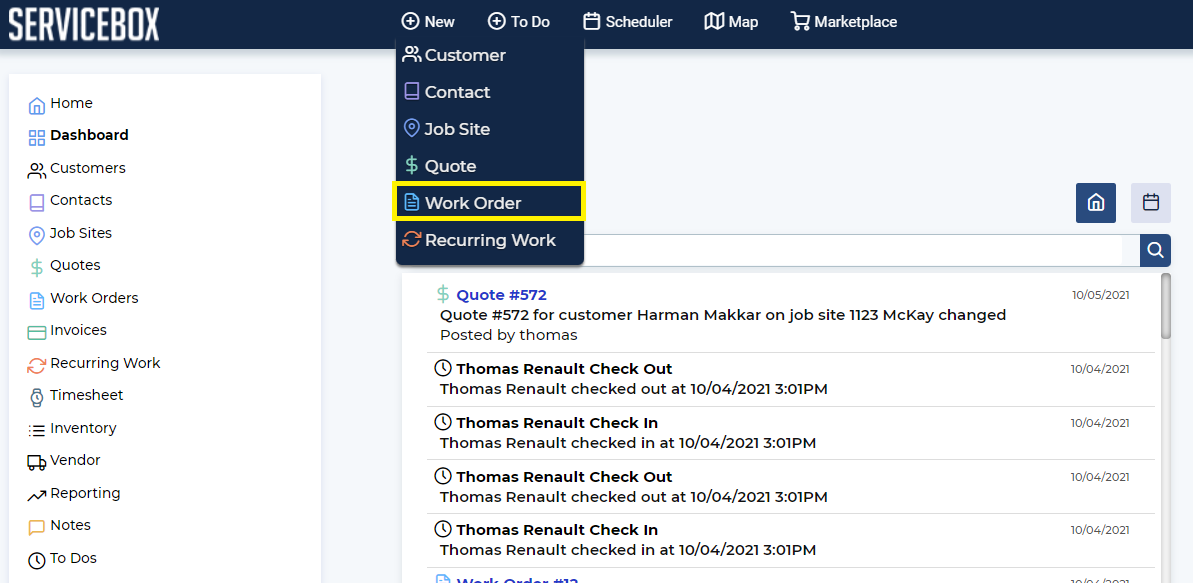
Task: Click the Work Orders document icon in sidebar
Action: [37, 300]
